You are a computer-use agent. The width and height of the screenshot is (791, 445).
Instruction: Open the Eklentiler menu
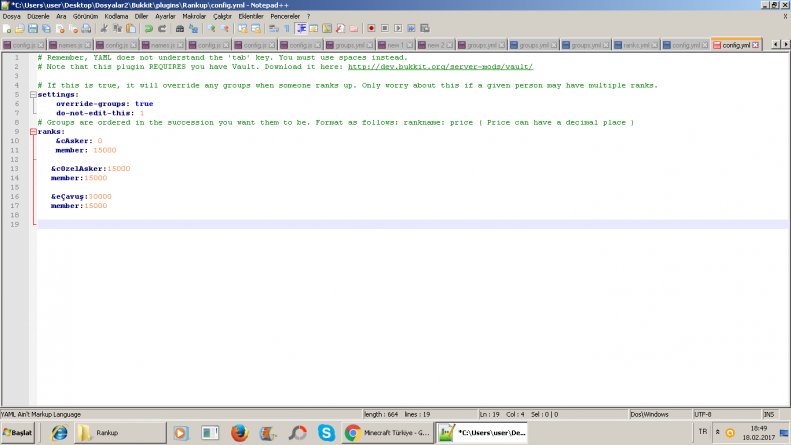tap(251, 16)
